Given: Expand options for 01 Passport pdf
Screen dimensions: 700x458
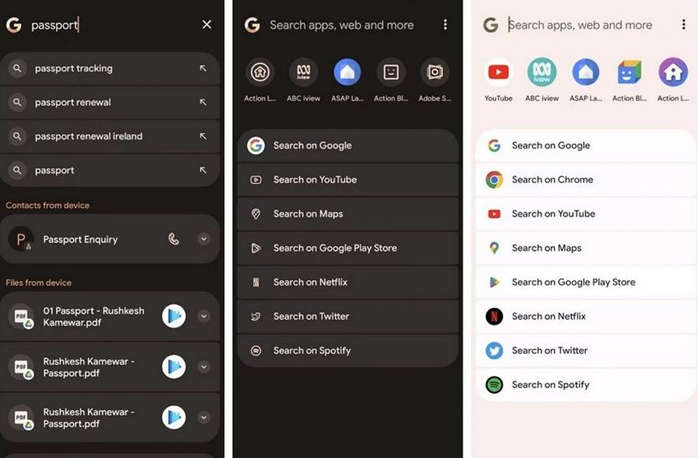Looking at the screenshot, I should point(204,316).
